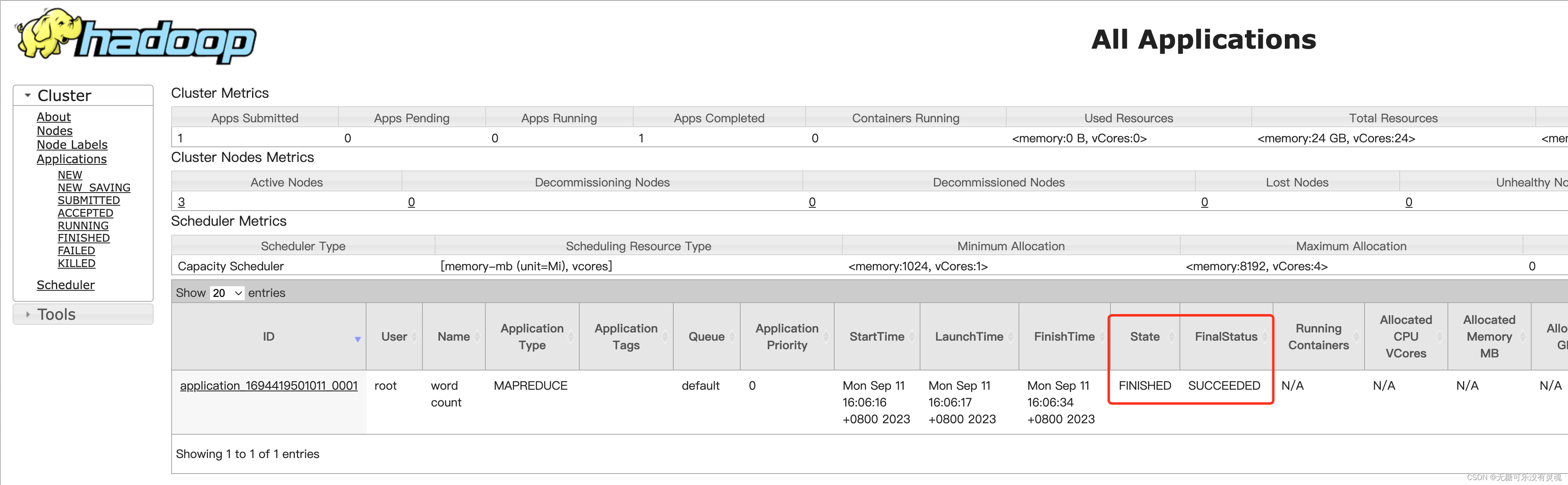
Task: Sort by StartTime column header
Action: [x=876, y=336]
